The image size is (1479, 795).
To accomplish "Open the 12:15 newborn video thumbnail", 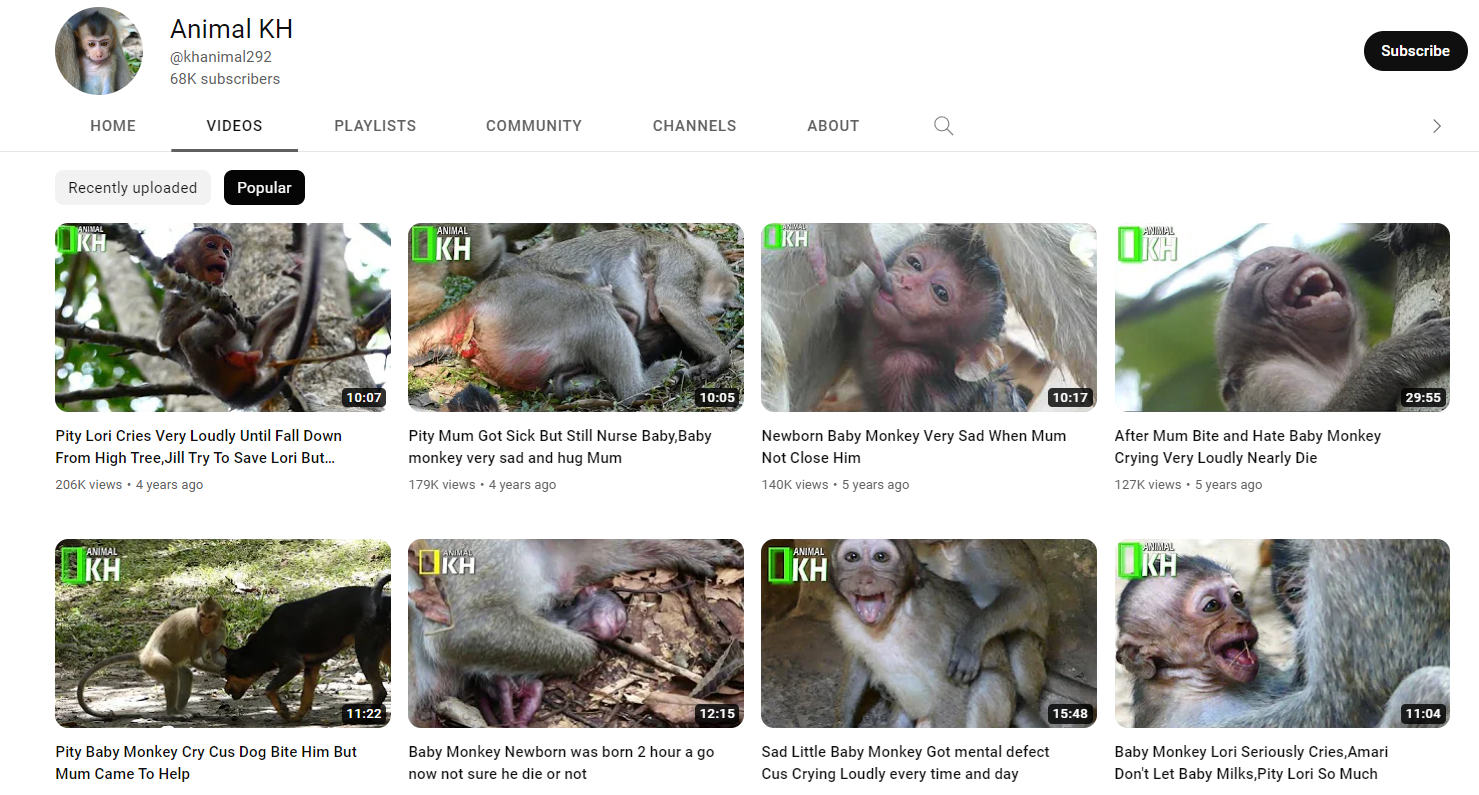I will pos(576,634).
